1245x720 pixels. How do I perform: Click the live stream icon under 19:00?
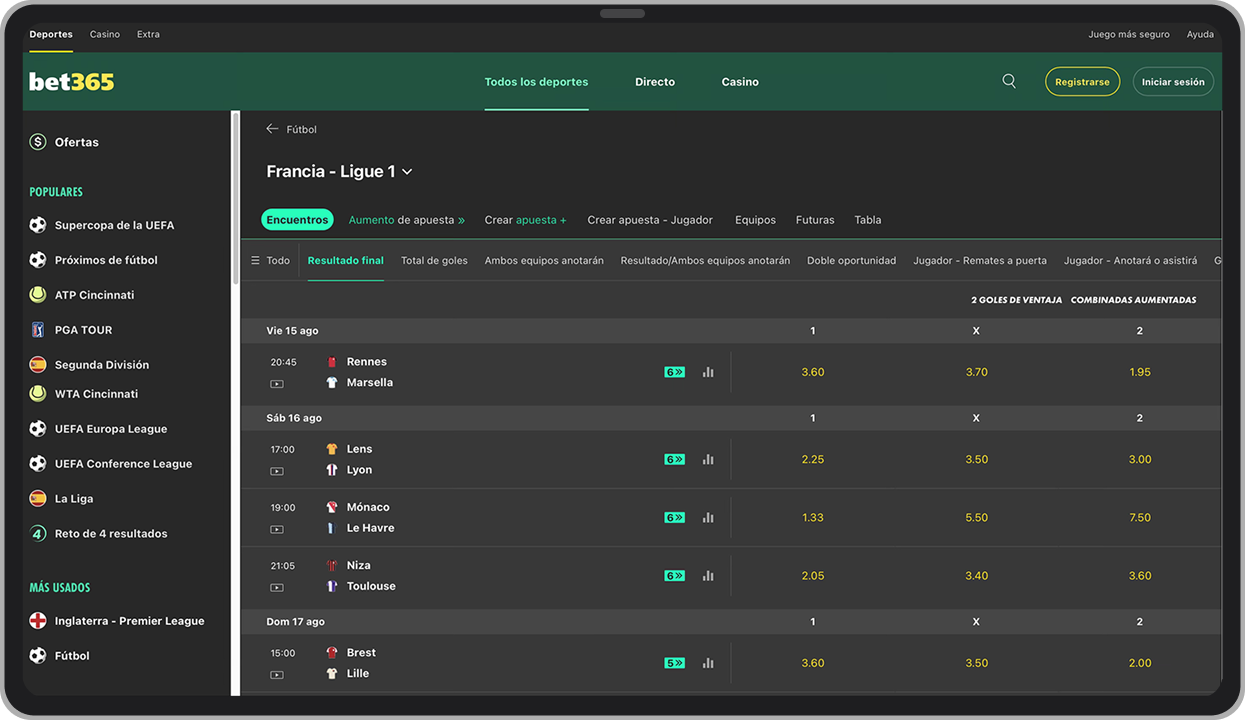point(277,529)
